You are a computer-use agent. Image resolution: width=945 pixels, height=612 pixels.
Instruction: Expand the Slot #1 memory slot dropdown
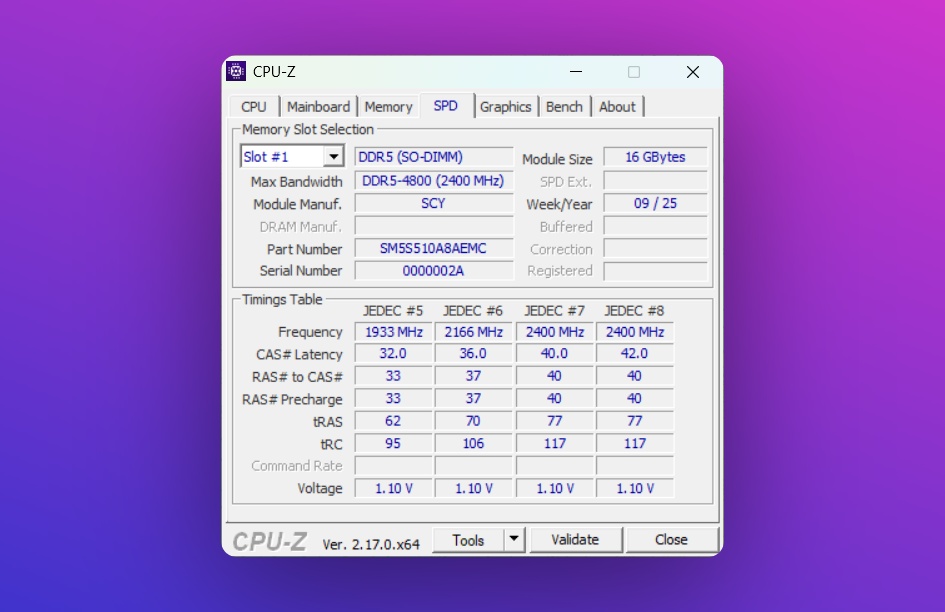333,157
